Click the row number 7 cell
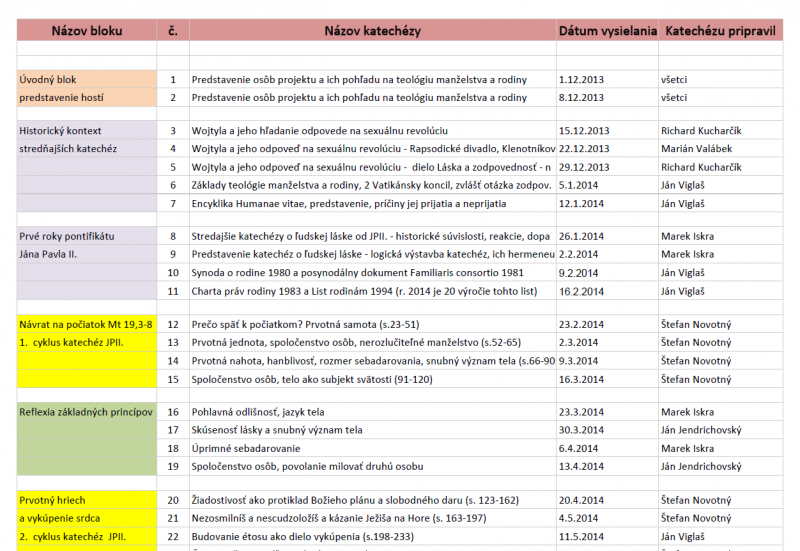800x551 pixels. 173,203
